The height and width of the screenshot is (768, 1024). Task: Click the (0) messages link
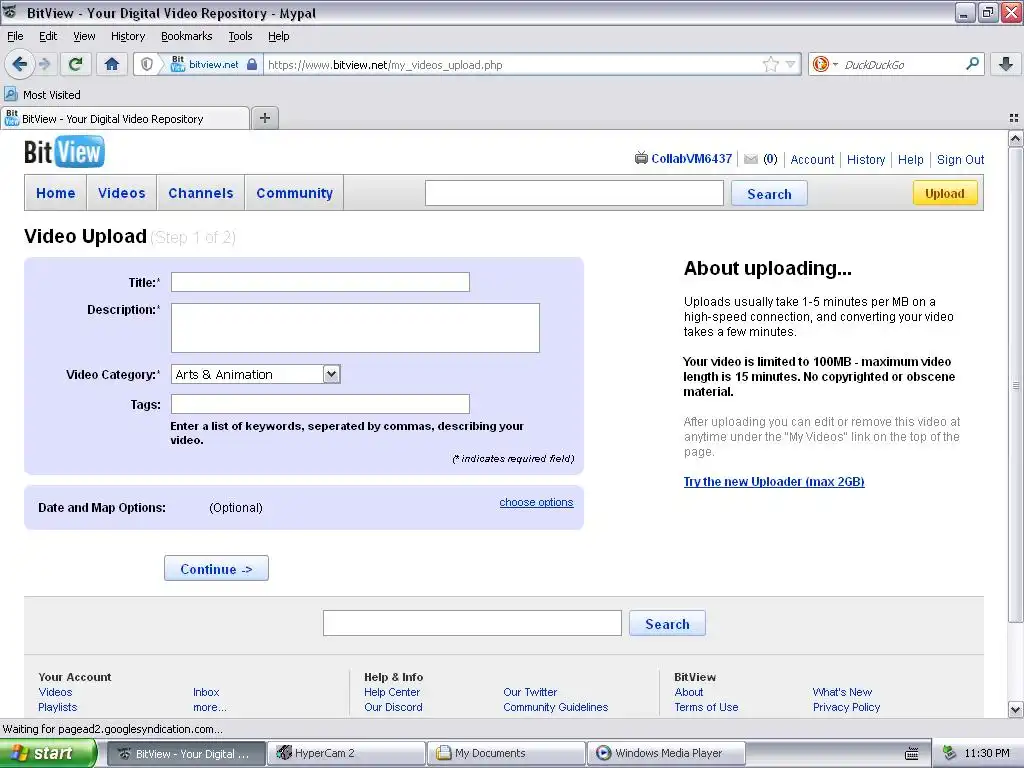coord(771,159)
